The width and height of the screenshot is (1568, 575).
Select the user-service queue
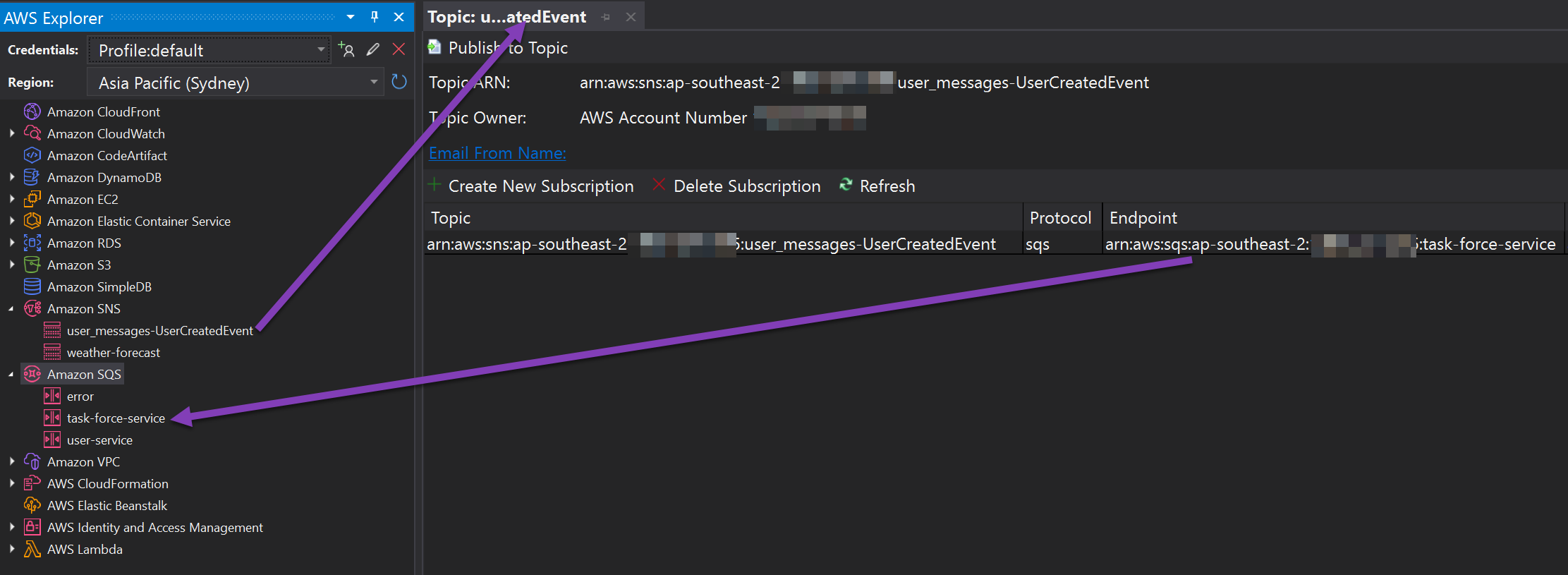pyautogui.click(x=99, y=440)
